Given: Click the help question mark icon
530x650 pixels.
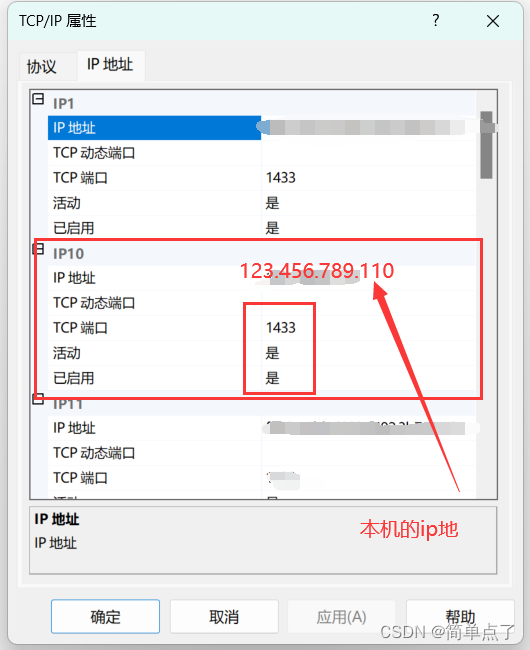Looking at the screenshot, I should 436,20.
